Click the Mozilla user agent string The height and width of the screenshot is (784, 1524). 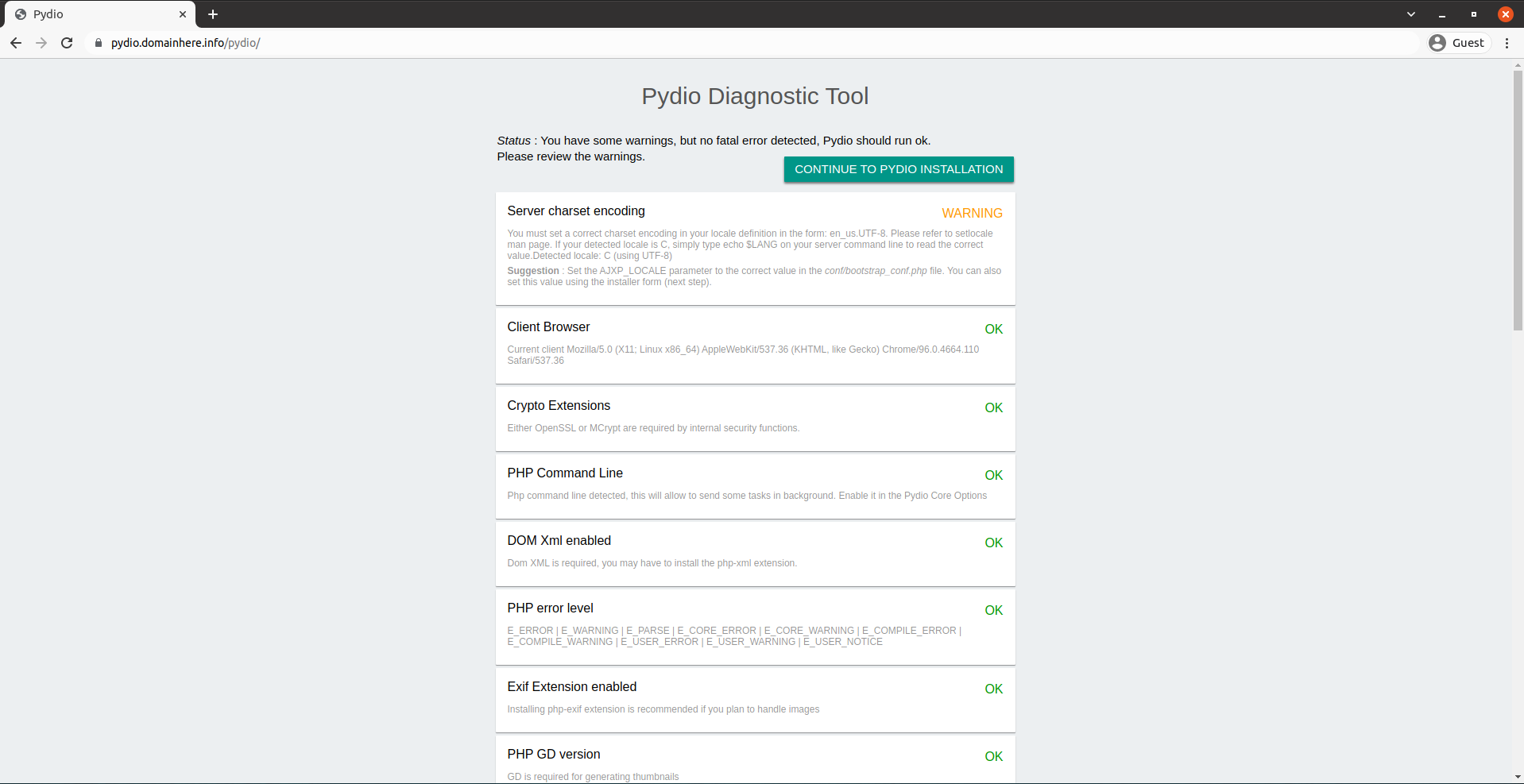[x=743, y=355]
